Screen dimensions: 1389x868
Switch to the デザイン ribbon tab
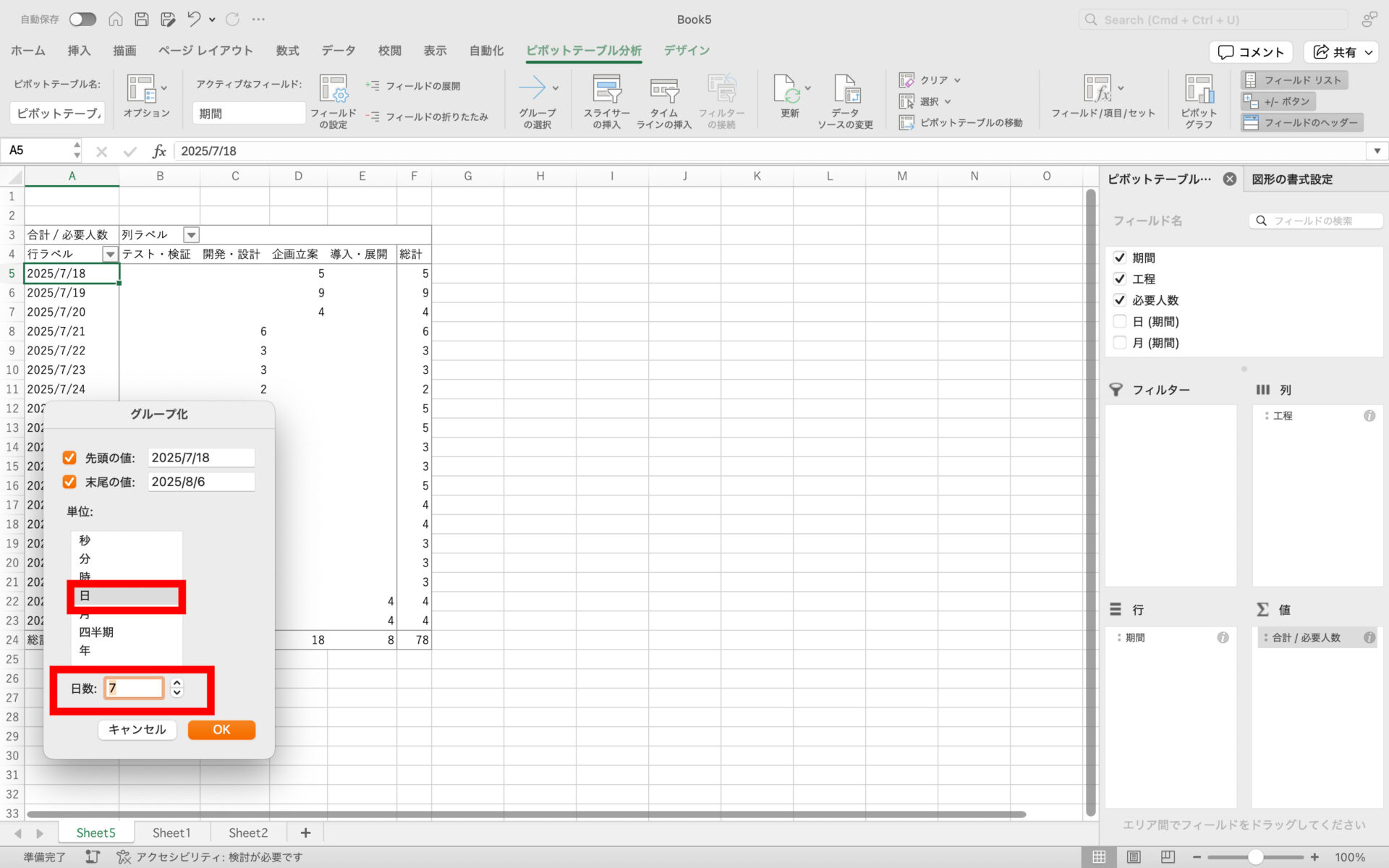click(686, 51)
